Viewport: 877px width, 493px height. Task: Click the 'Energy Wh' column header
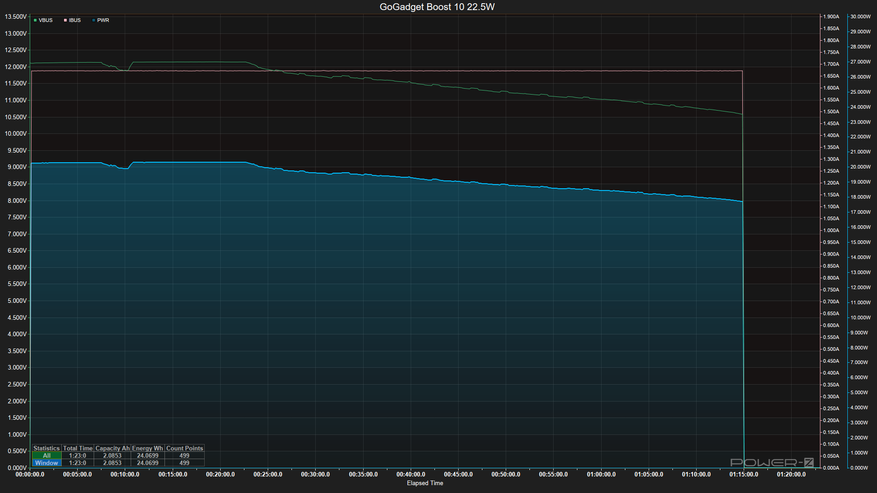tap(148, 448)
